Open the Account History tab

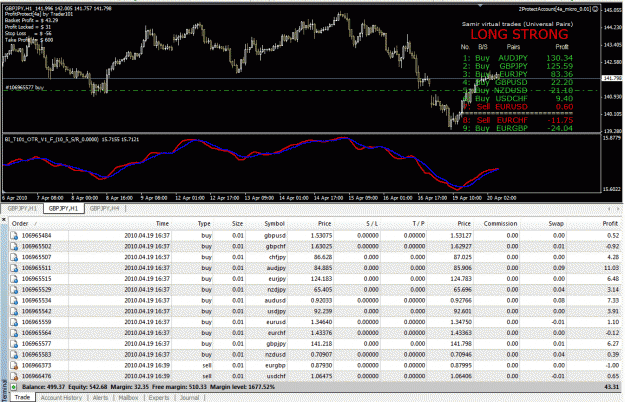click(61, 398)
